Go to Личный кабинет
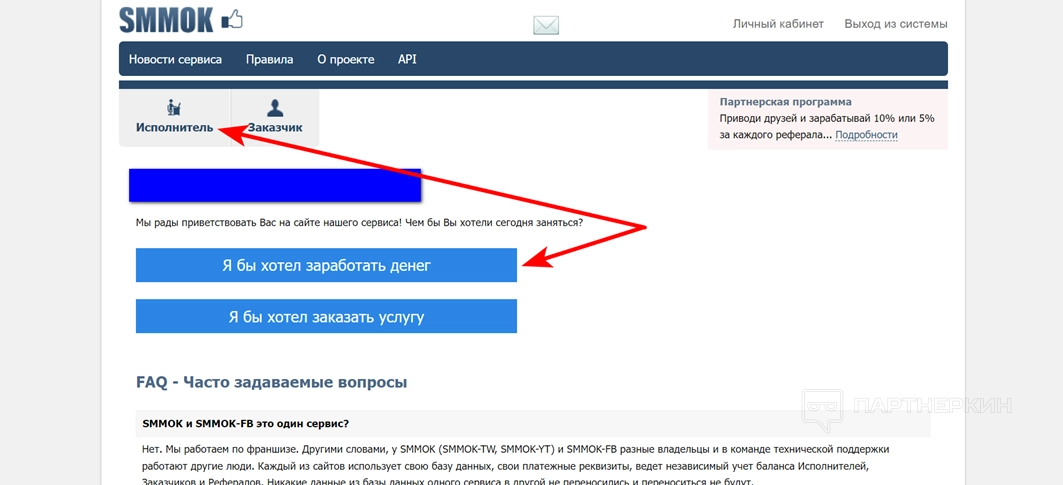The height and width of the screenshot is (485, 1063). click(778, 24)
